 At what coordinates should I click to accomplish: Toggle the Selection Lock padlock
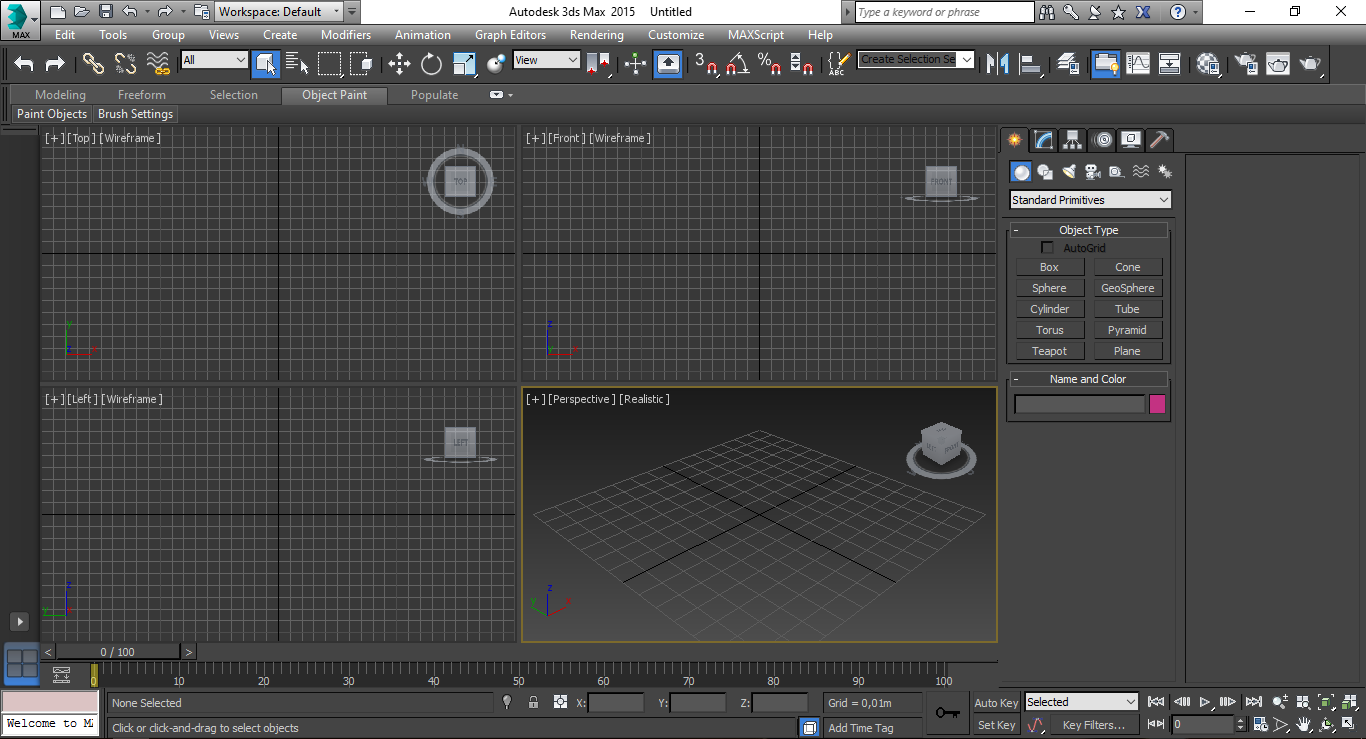pos(533,702)
